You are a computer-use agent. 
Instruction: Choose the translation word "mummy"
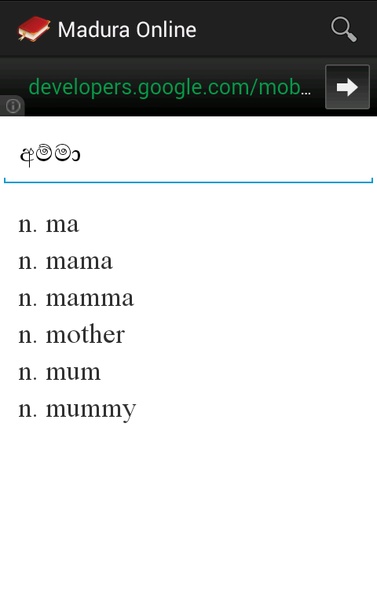pos(91,411)
